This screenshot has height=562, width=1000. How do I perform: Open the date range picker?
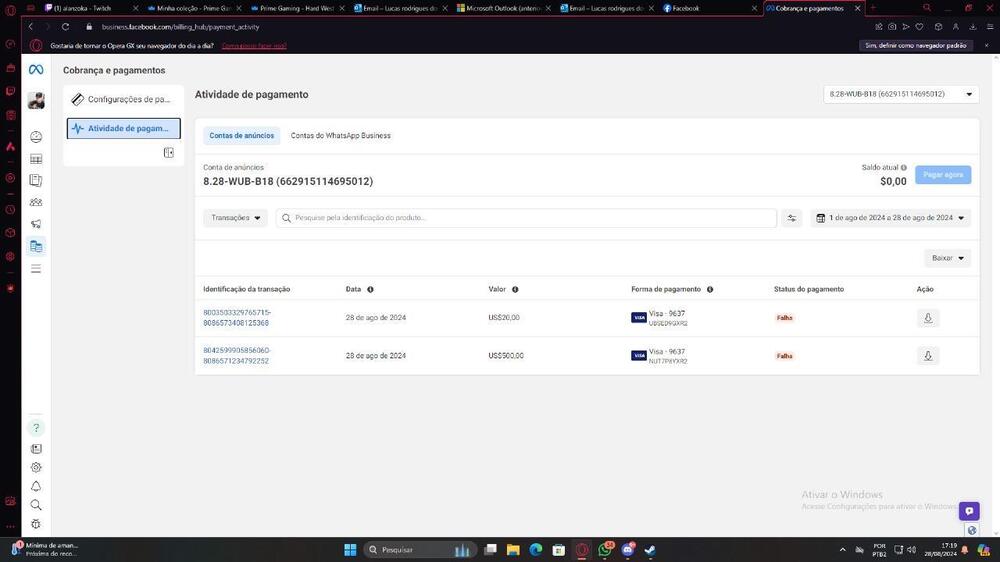[x=890, y=218]
